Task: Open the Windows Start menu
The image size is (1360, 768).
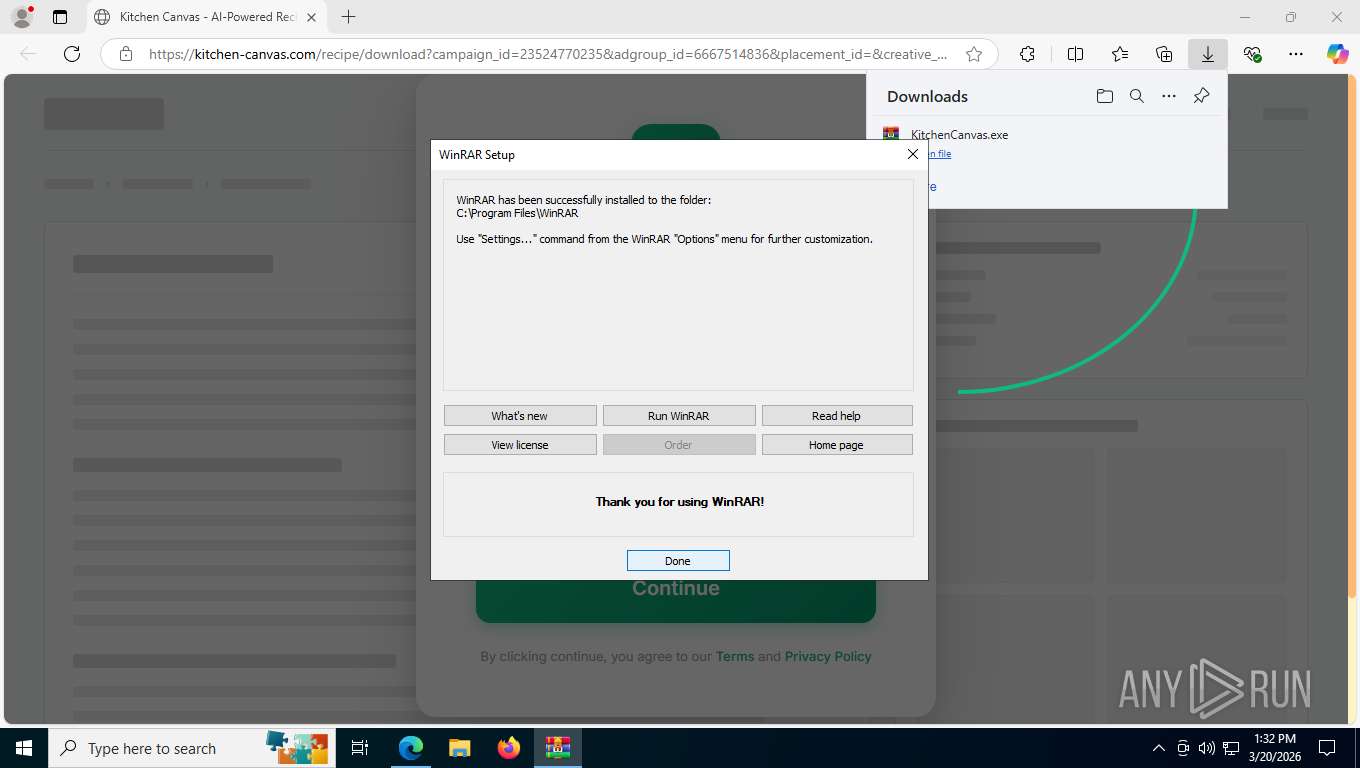Action: (24, 748)
